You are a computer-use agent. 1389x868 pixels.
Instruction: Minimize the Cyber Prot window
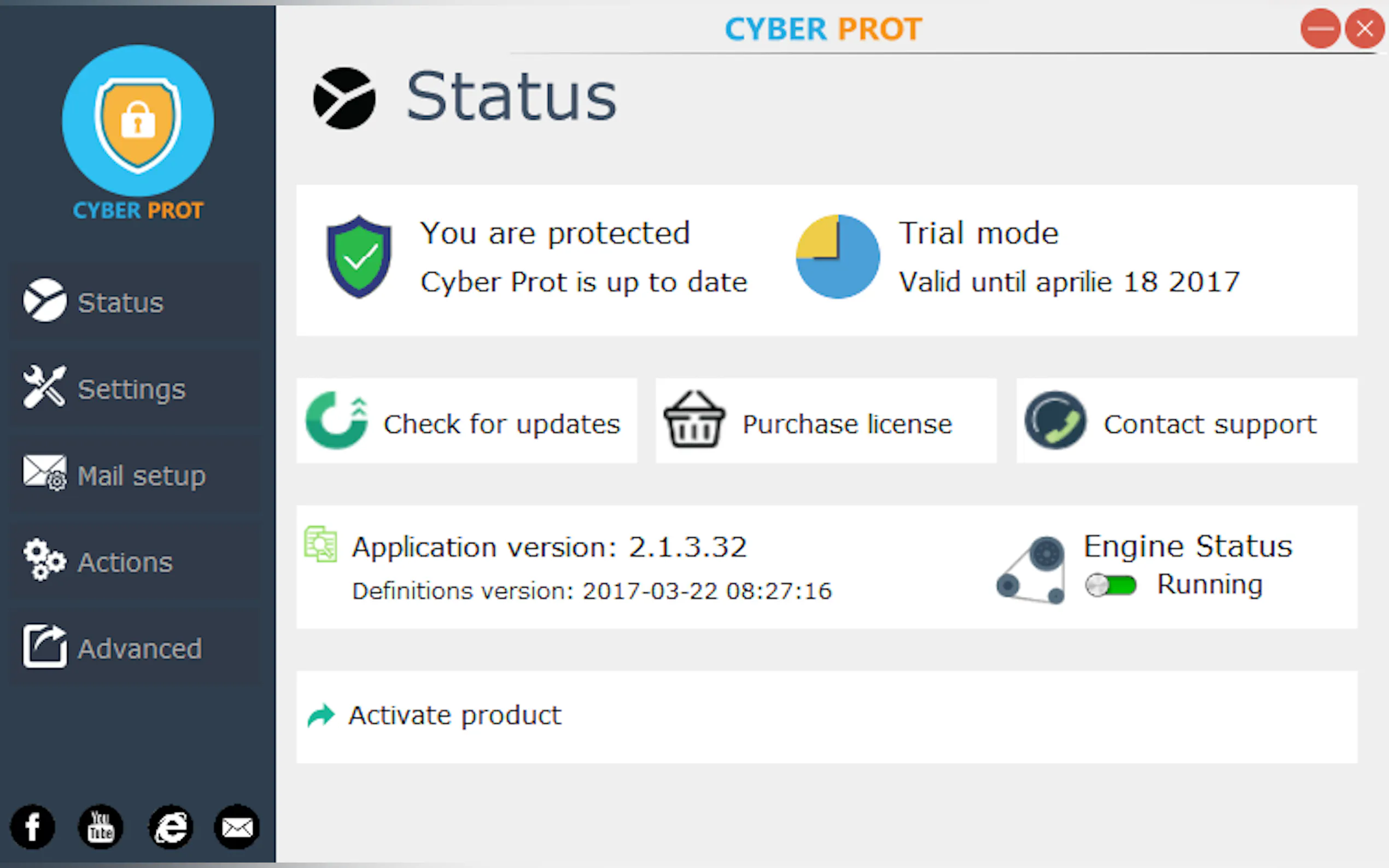1320,28
